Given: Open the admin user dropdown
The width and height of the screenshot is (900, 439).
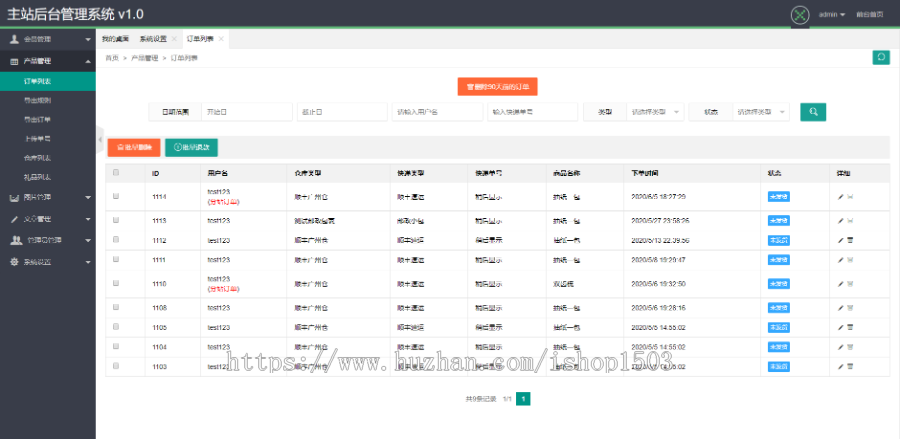Looking at the screenshot, I should [832, 14].
